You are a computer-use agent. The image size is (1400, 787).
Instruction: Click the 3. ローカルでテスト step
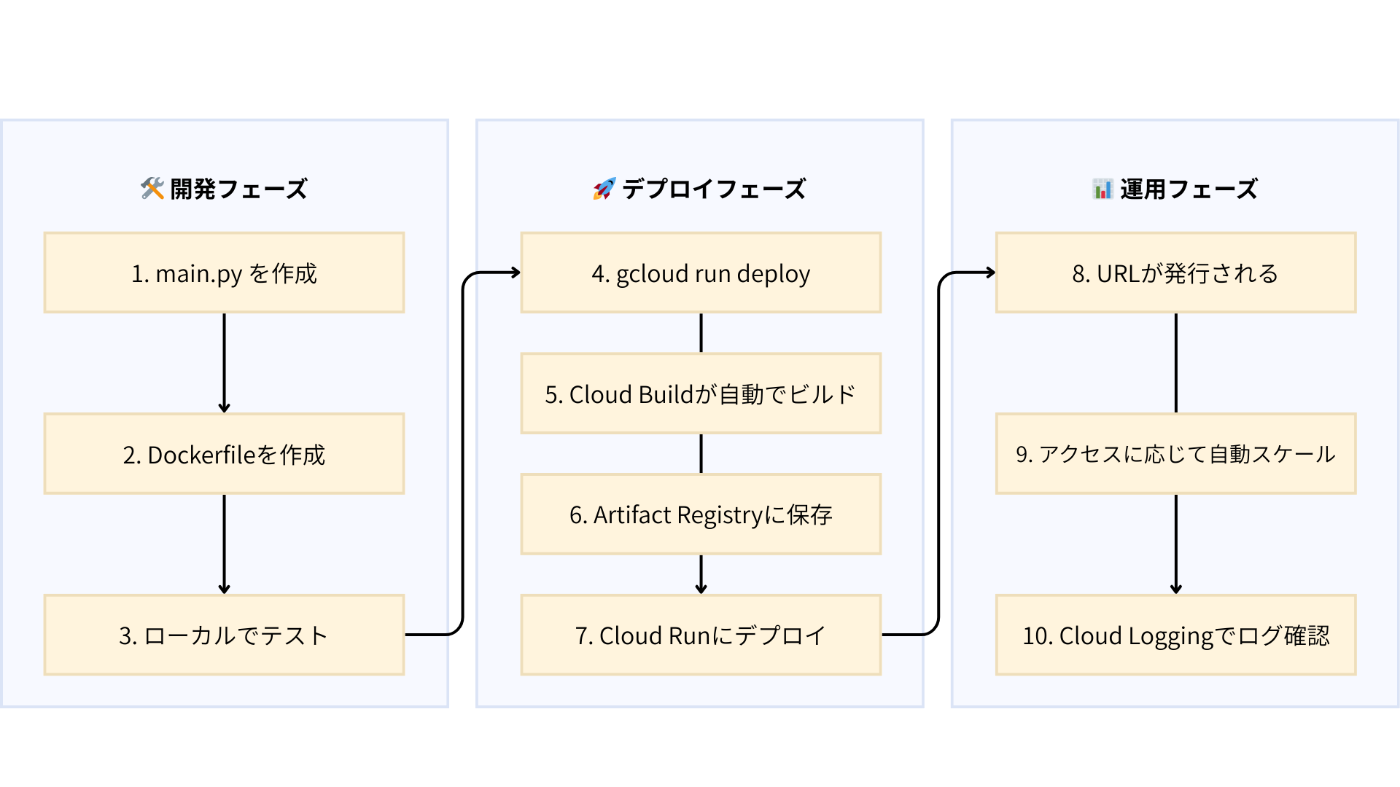[224, 635]
